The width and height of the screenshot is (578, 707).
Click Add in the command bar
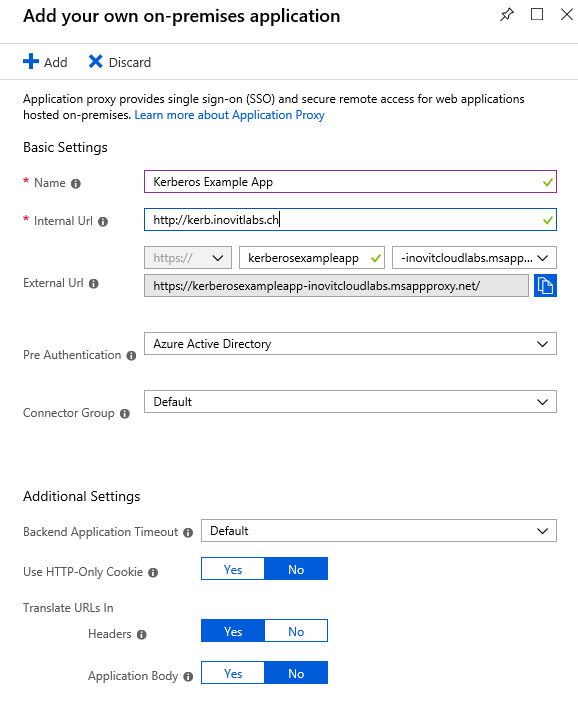(x=45, y=62)
